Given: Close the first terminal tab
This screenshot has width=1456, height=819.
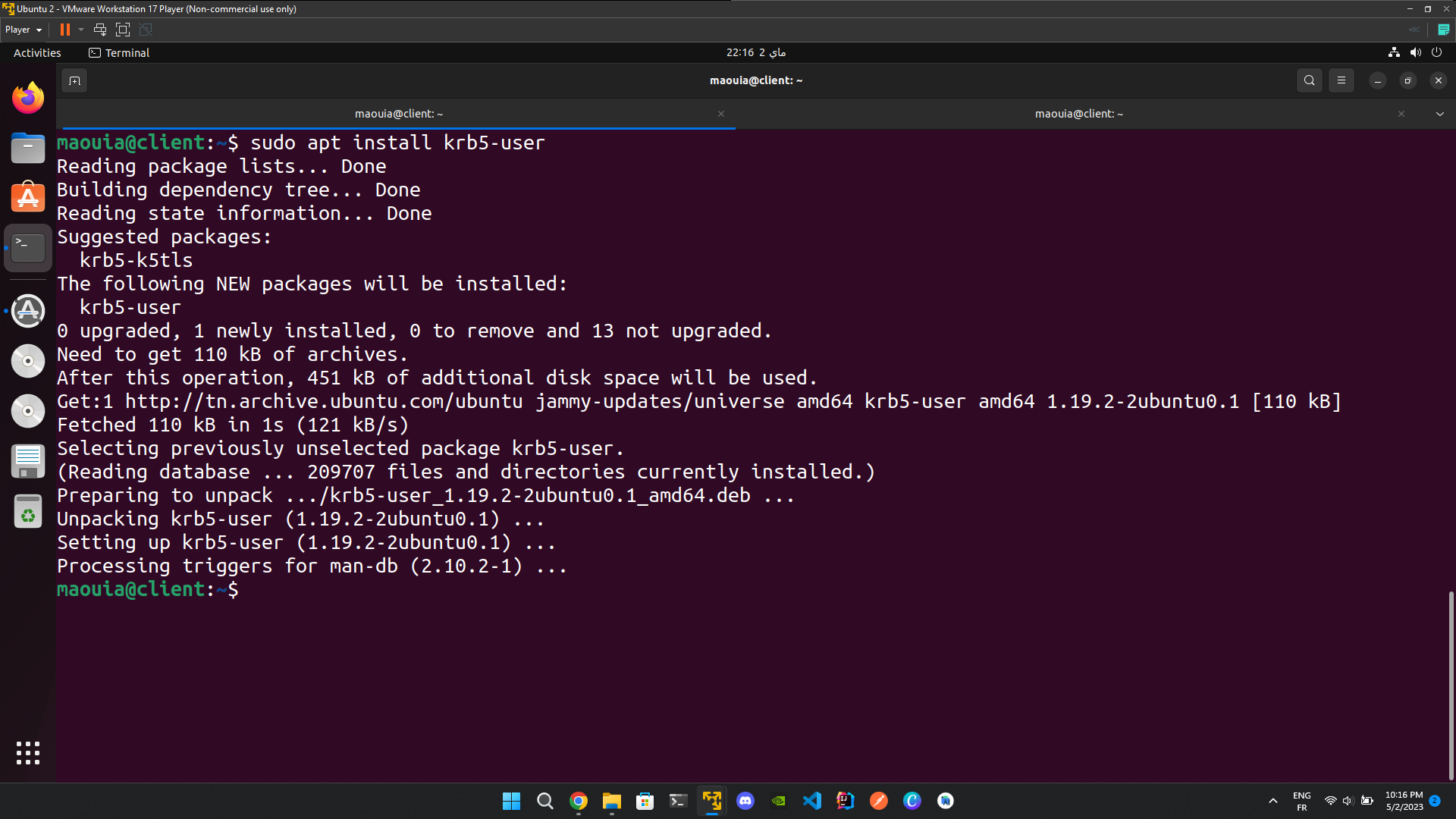Looking at the screenshot, I should [721, 114].
